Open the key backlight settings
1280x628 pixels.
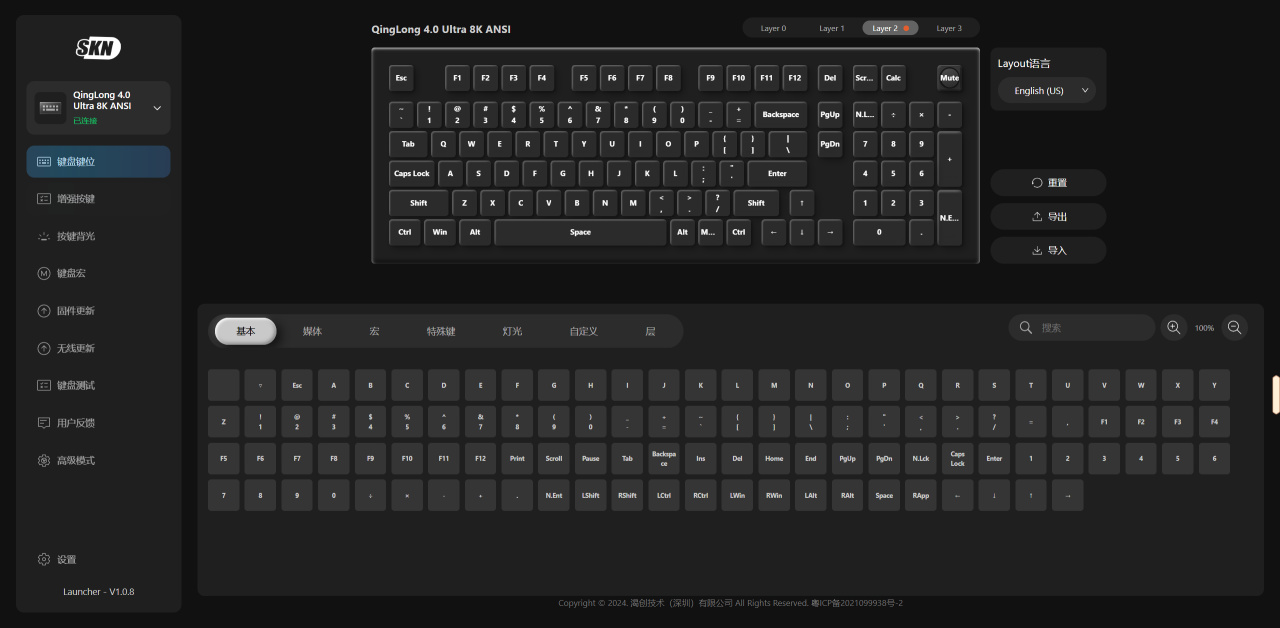(98, 236)
